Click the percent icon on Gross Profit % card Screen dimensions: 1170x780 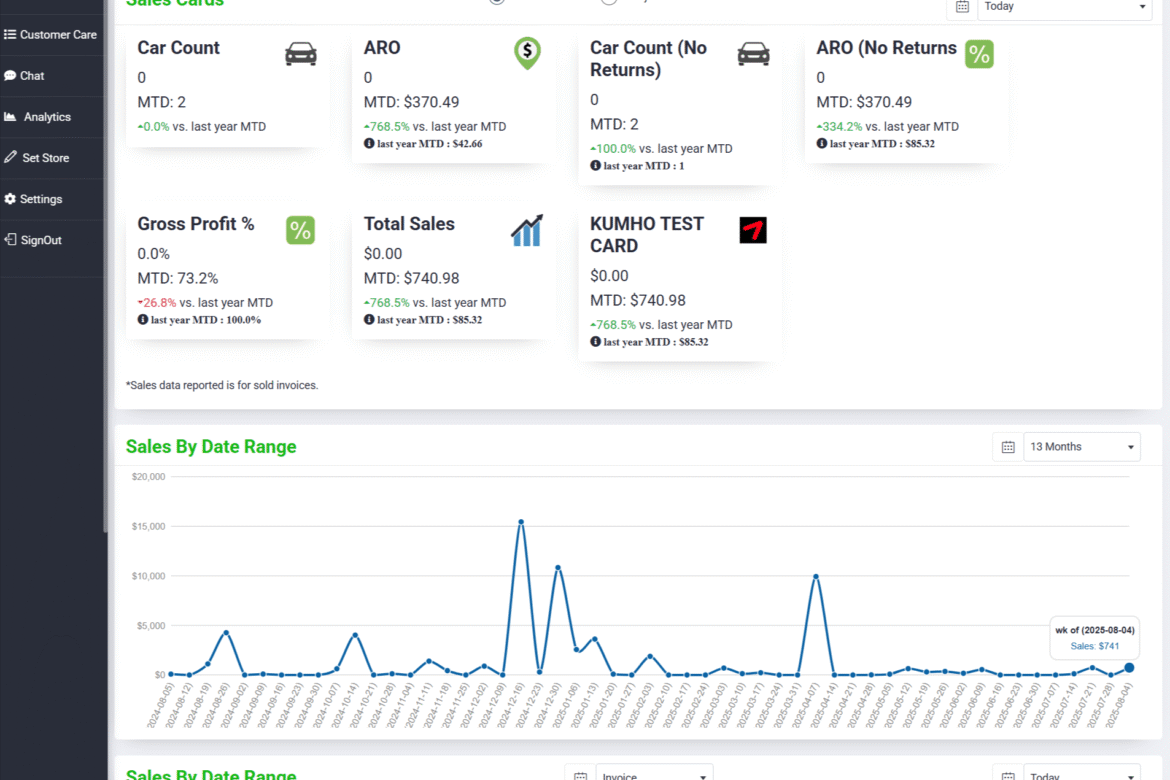coord(300,230)
